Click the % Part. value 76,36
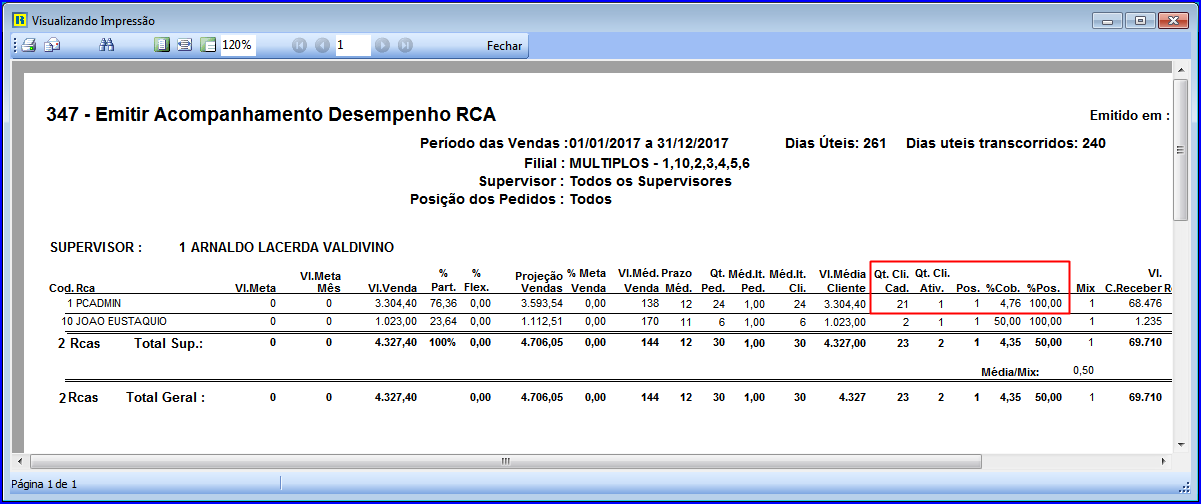Screen dimensions: 1201x504 444,302
